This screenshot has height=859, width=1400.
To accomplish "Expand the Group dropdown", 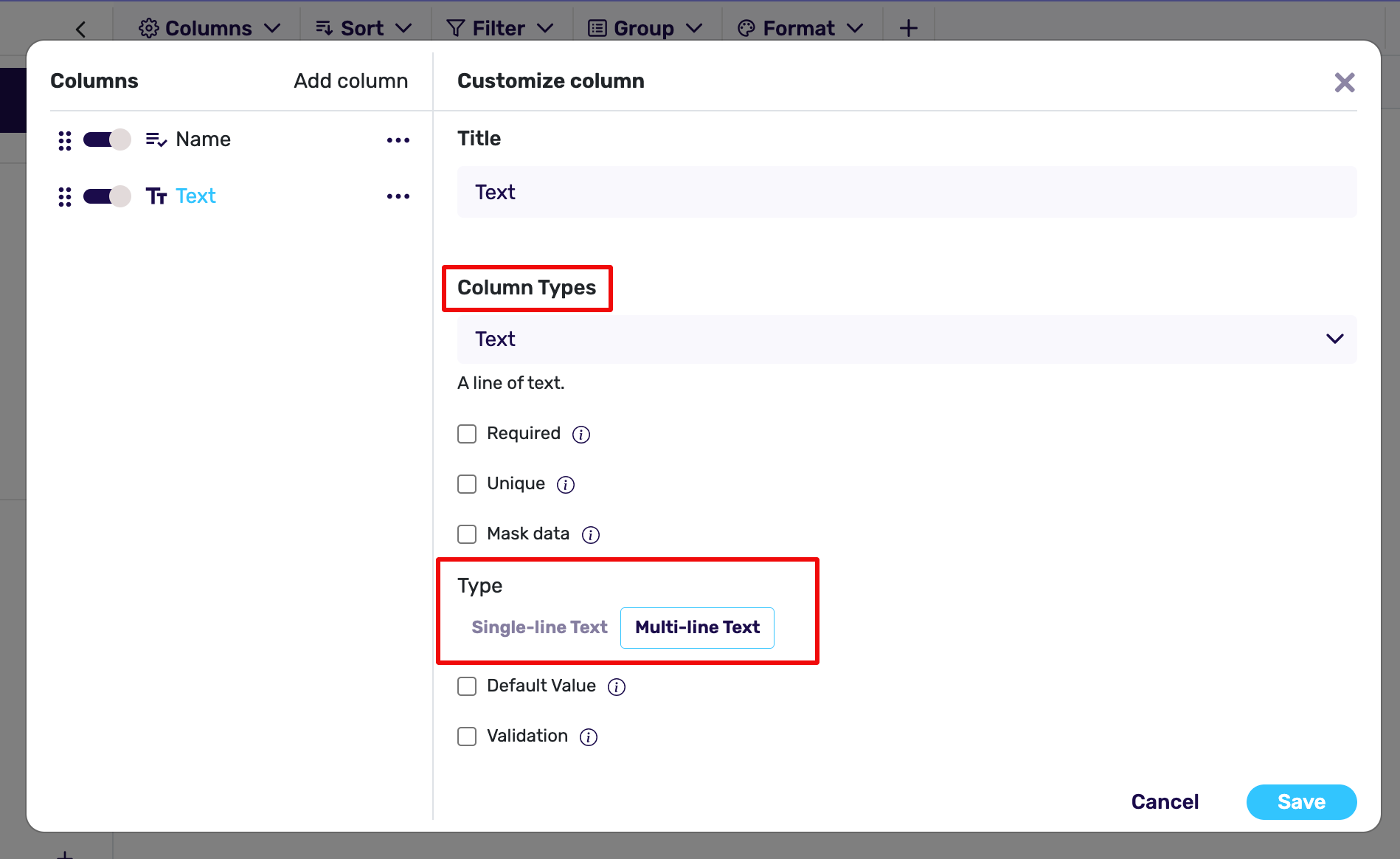I will 644,27.
